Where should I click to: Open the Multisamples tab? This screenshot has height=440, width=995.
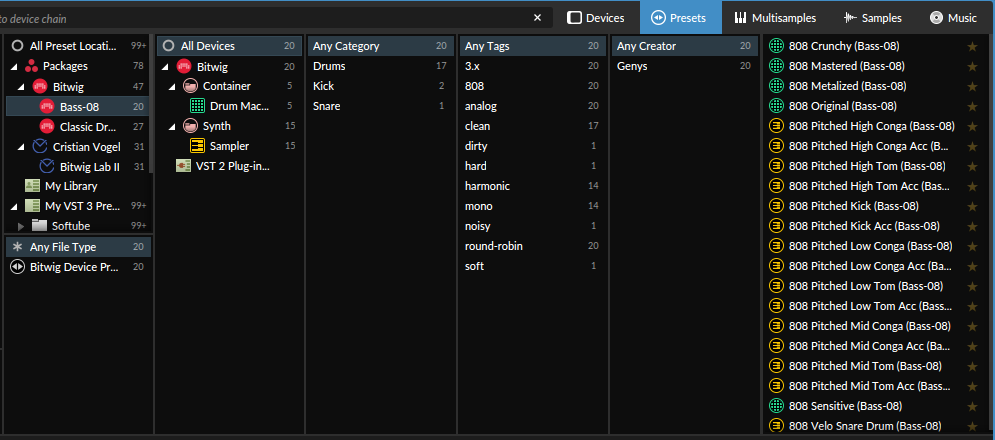point(775,18)
